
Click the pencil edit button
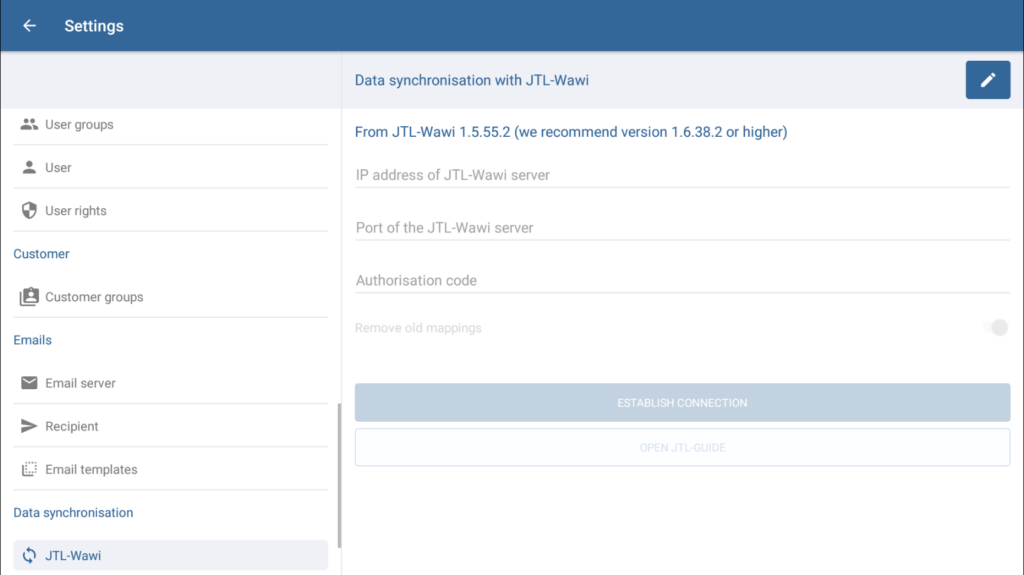tap(987, 80)
